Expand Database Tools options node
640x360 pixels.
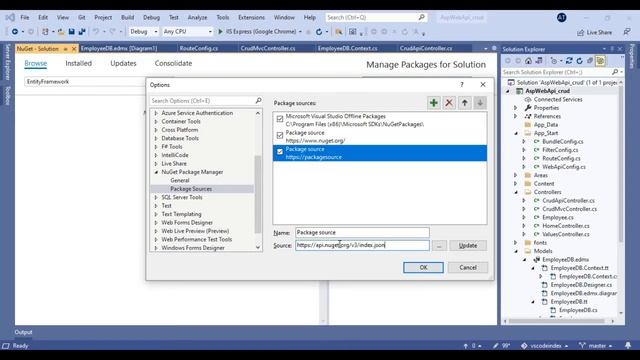[x=156, y=138]
